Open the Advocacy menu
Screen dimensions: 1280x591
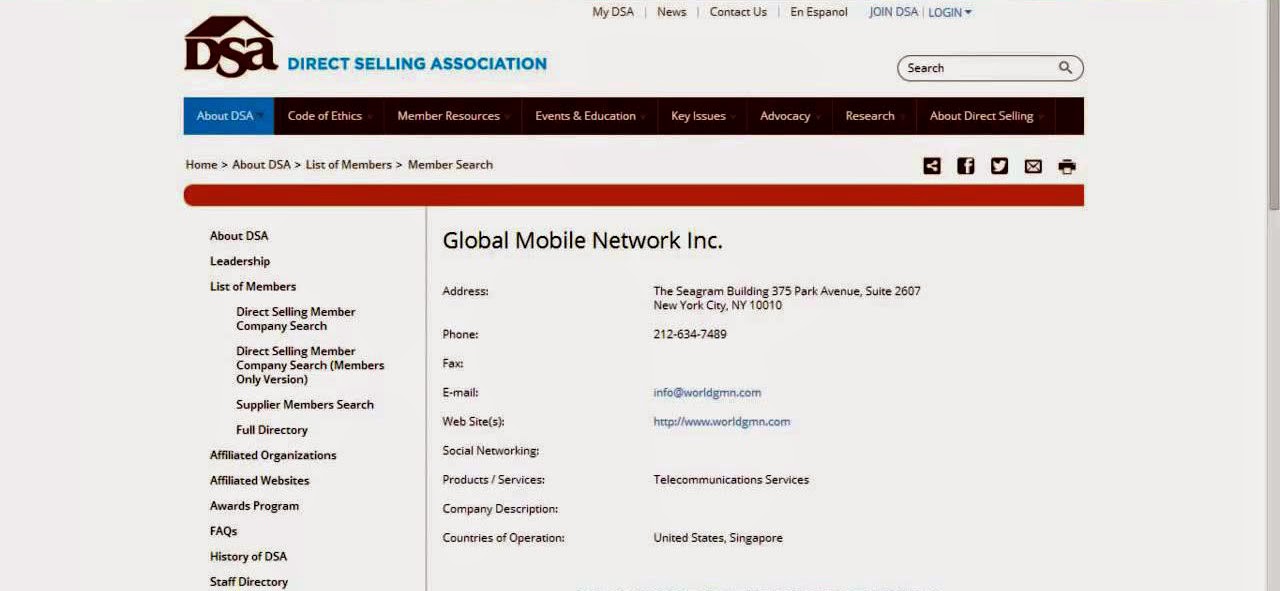point(789,116)
